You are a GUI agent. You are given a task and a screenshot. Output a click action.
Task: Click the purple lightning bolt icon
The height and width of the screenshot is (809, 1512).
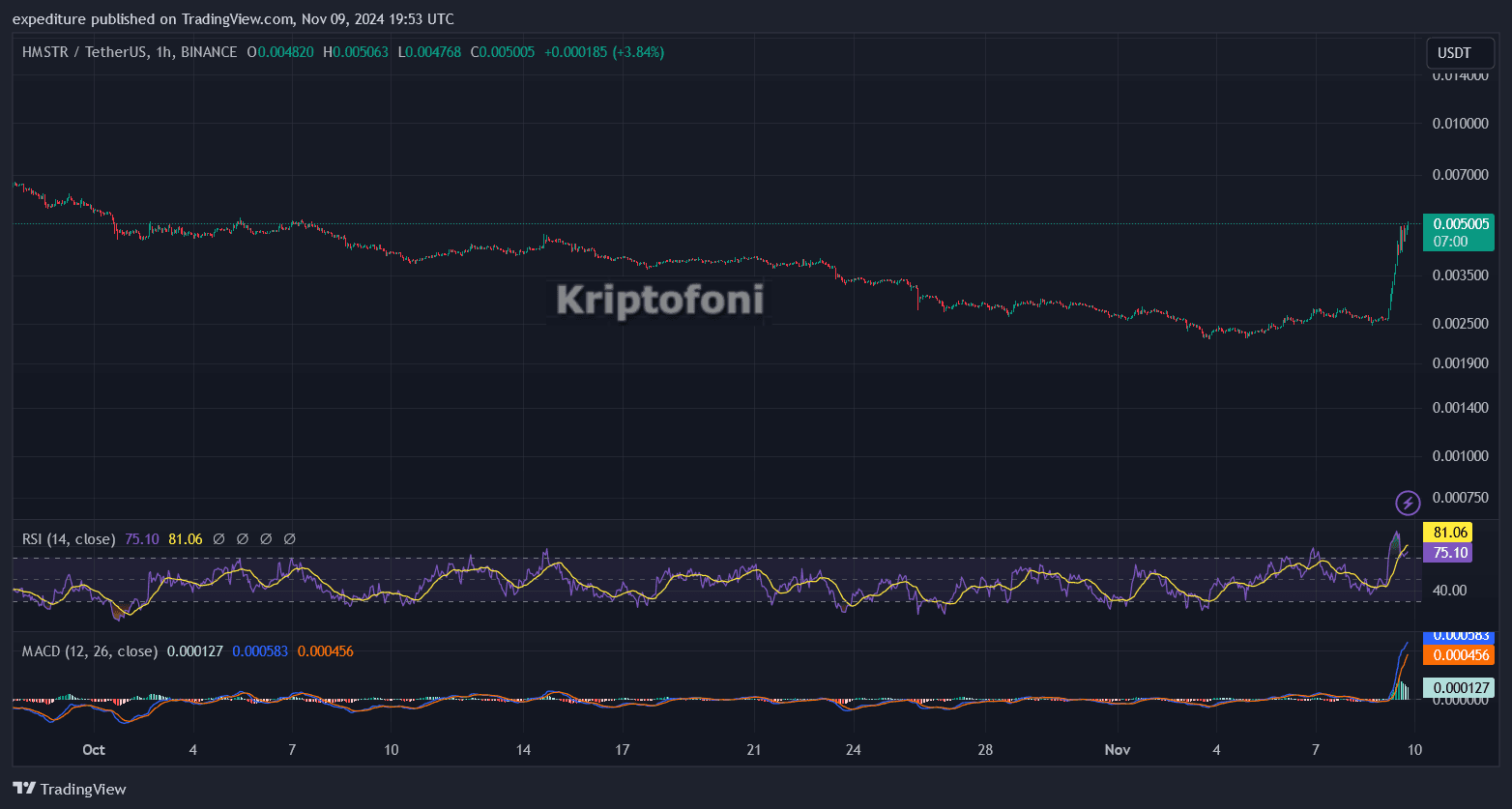(x=1408, y=503)
